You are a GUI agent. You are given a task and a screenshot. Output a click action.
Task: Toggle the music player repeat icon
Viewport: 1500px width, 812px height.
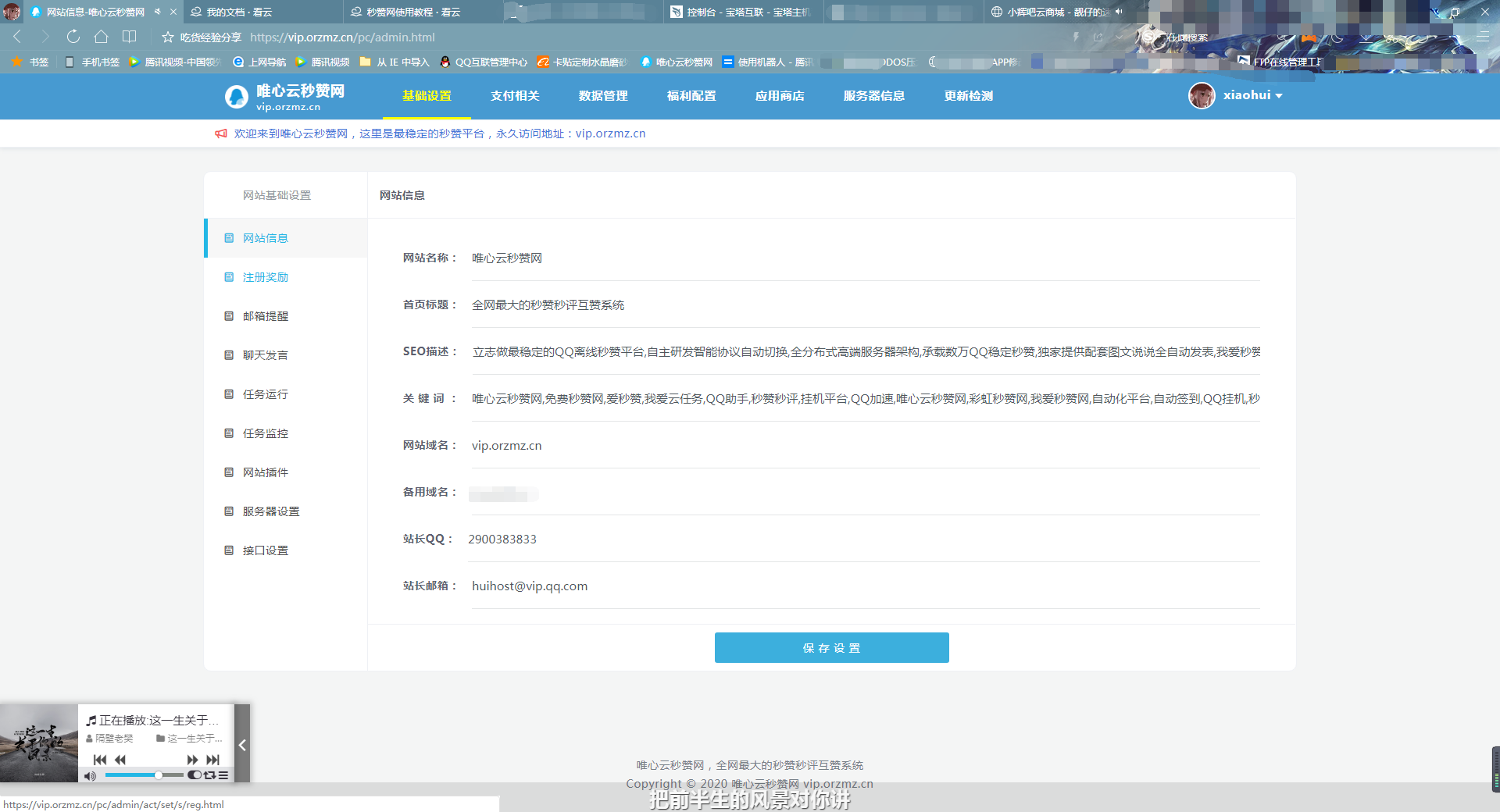(x=209, y=775)
